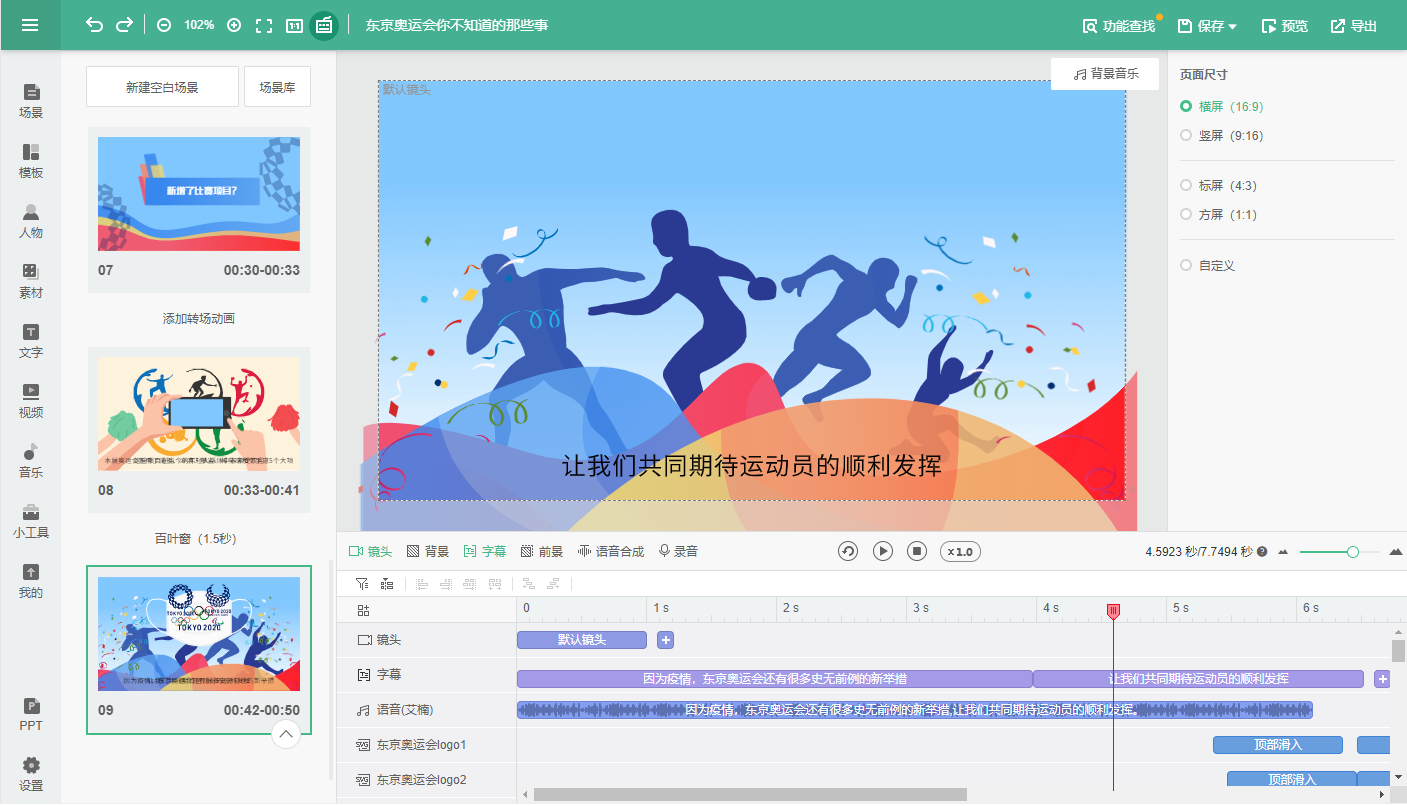Toggle the highlighted green toolbar icon
This screenshot has height=806, width=1407.
(x=324, y=25)
